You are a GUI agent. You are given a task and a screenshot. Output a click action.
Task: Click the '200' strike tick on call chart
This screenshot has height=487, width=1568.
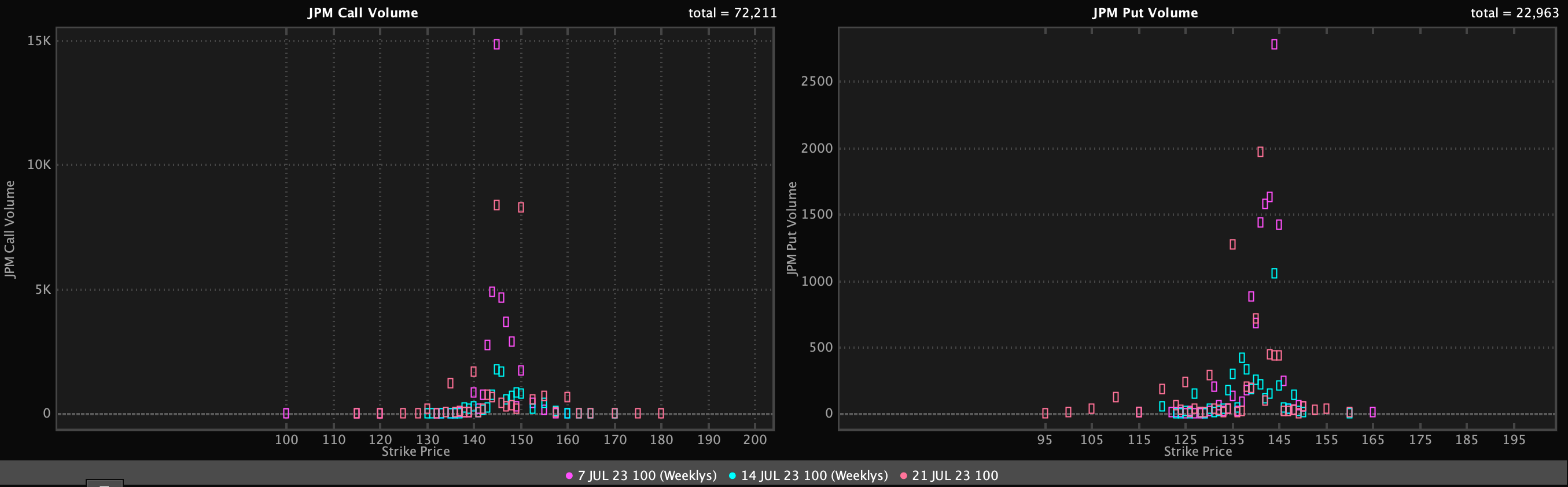tap(755, 440)
